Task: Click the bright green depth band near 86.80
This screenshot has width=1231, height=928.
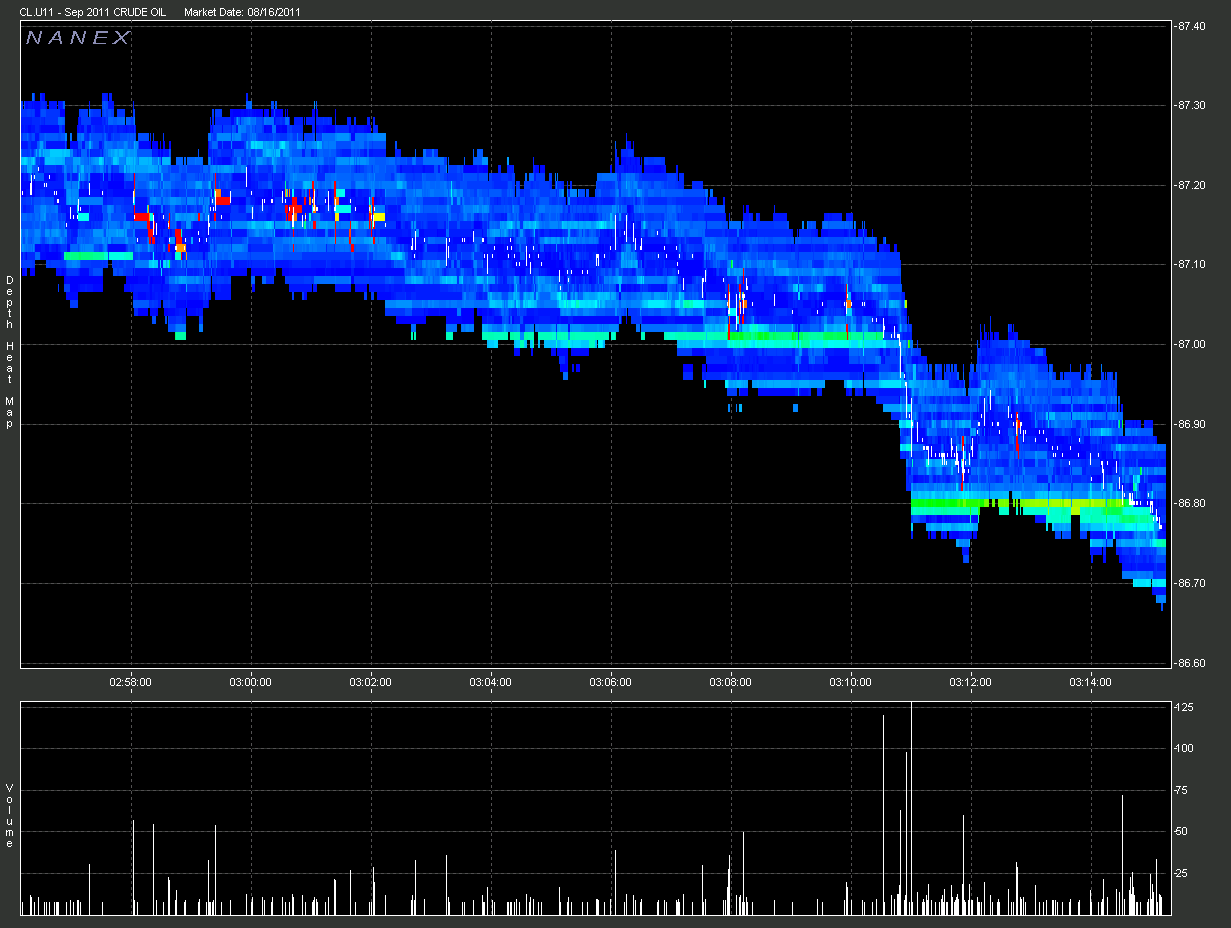Action: click(1020, 503)
